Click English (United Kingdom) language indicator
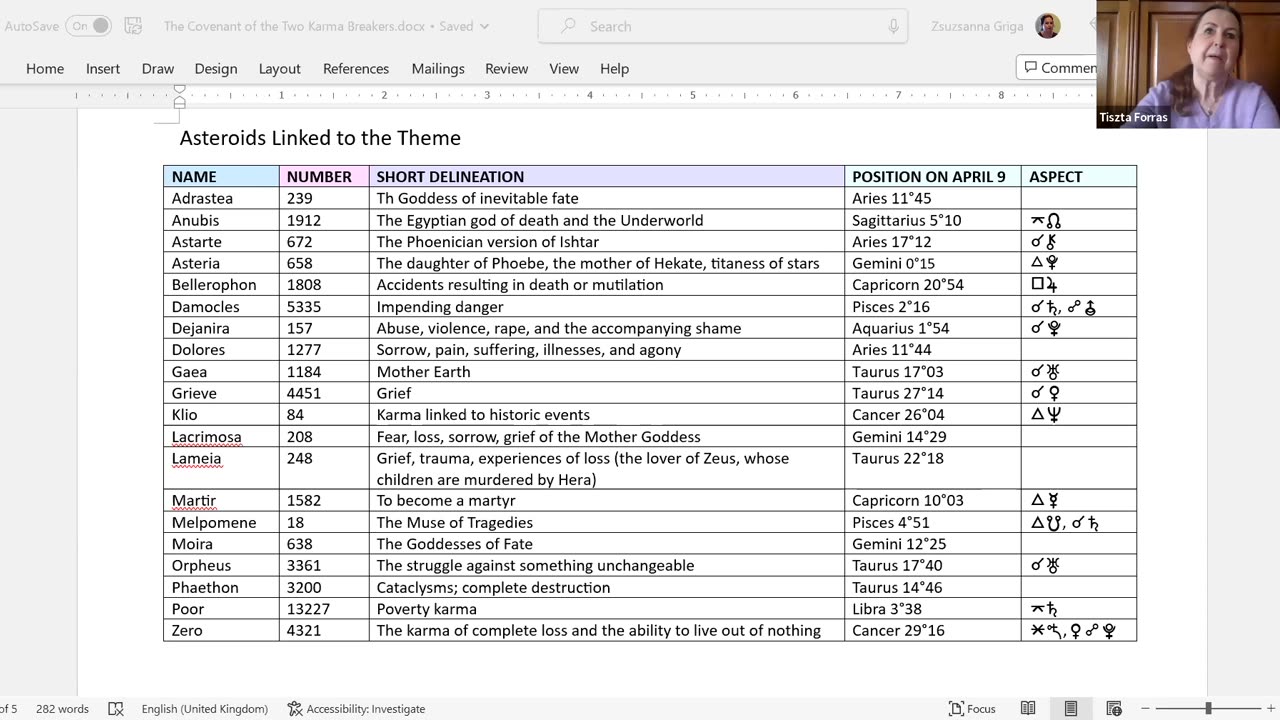The width and height of the screenshot is (1280, 720). (205, 709)
